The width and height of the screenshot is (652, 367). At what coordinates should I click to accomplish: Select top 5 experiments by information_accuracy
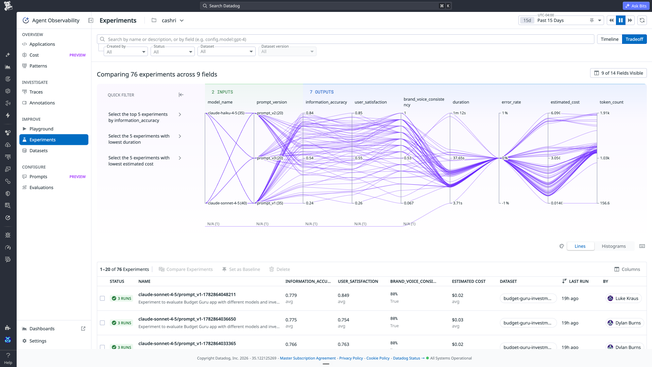click(x=144, y=117)
